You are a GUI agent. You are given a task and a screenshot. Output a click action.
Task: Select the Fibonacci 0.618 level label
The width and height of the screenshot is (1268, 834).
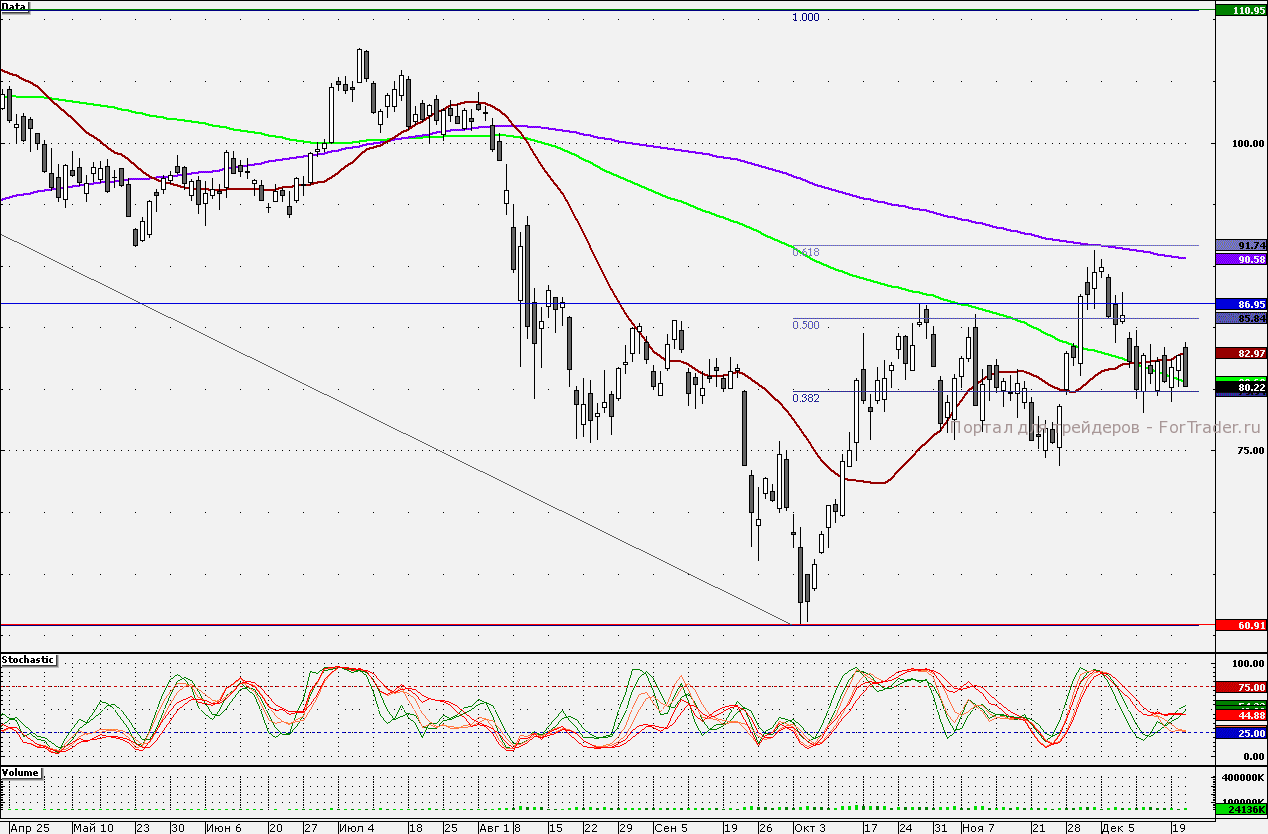click(805, 253)
